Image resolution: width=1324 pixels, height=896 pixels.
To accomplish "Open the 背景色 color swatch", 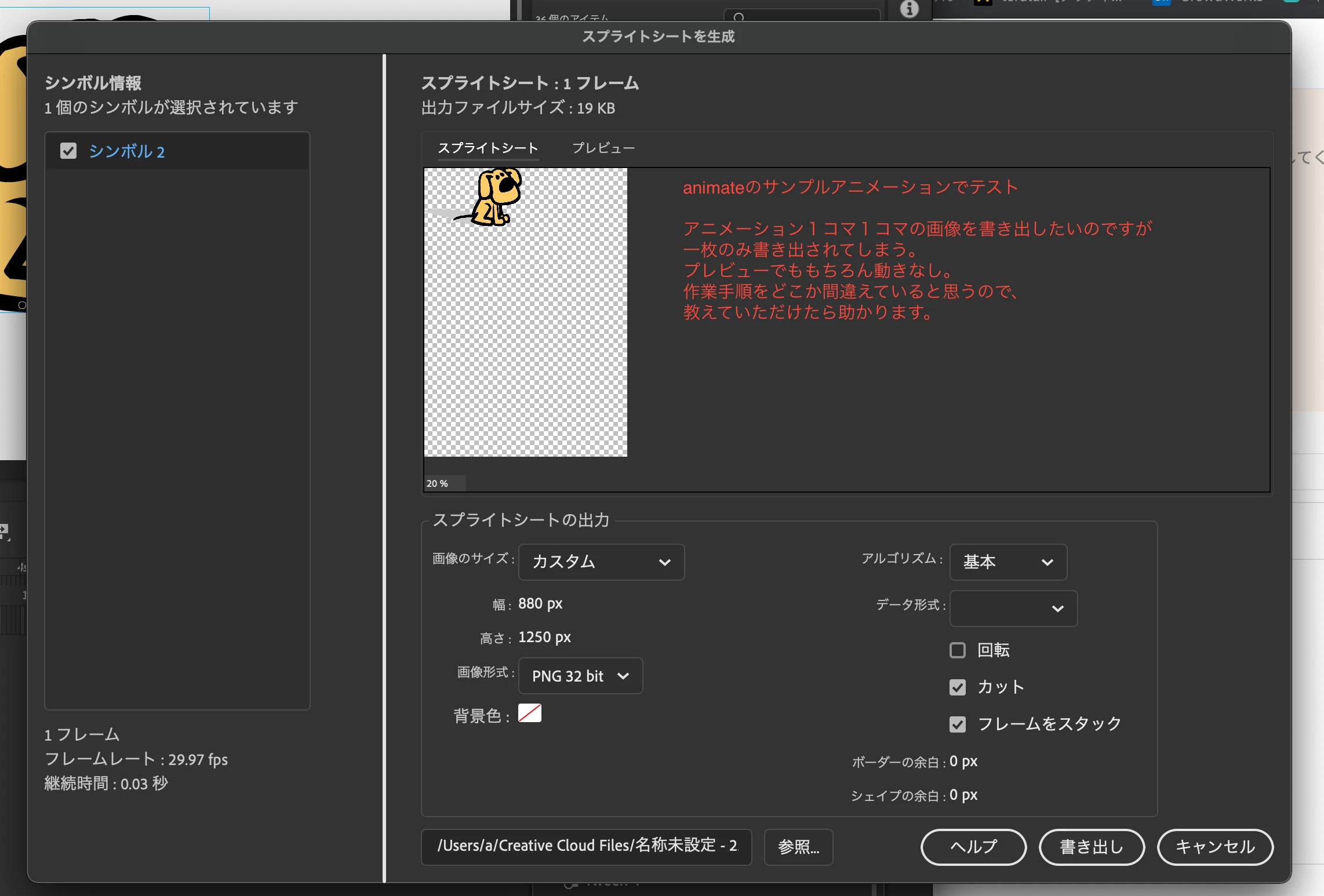I will [x=529, y=713].
